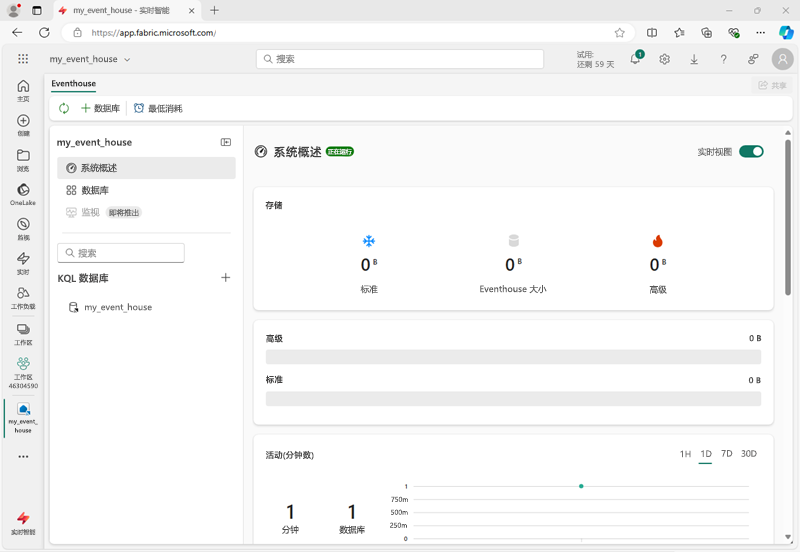Click the Share button
The height and width of the screenshot is (552, 800).
(772, 85)
